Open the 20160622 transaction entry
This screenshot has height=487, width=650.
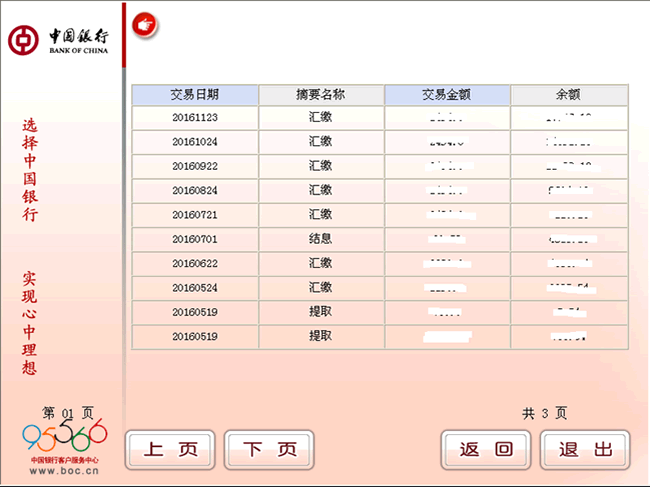(195, 264)
